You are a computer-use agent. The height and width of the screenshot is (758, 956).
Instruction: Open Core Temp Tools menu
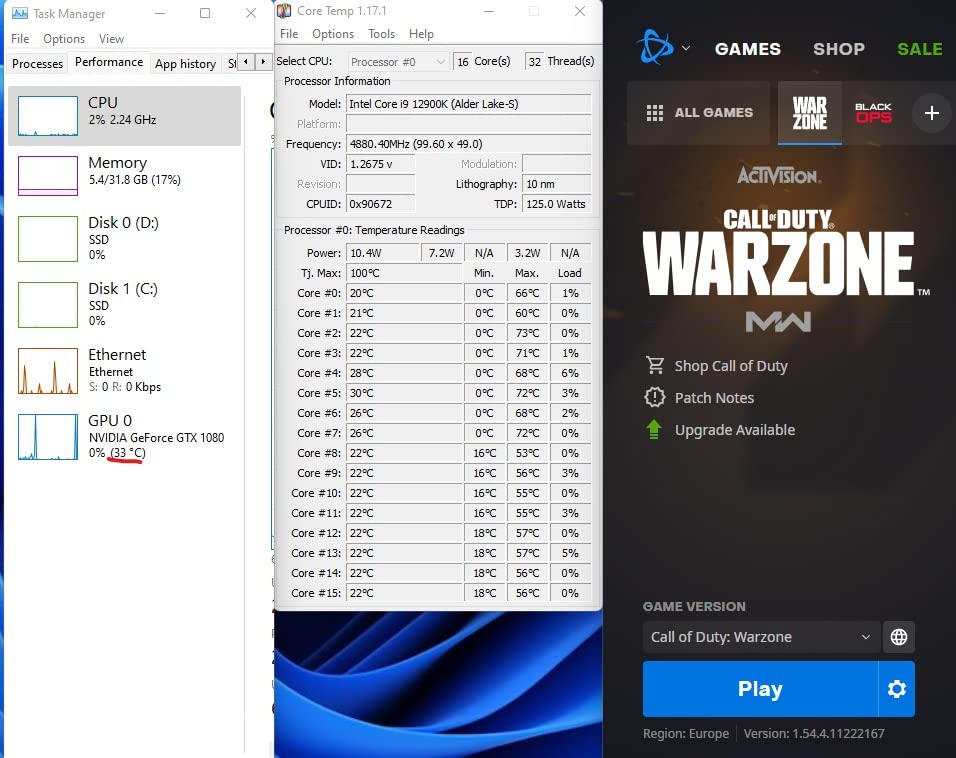click(381, 34)
